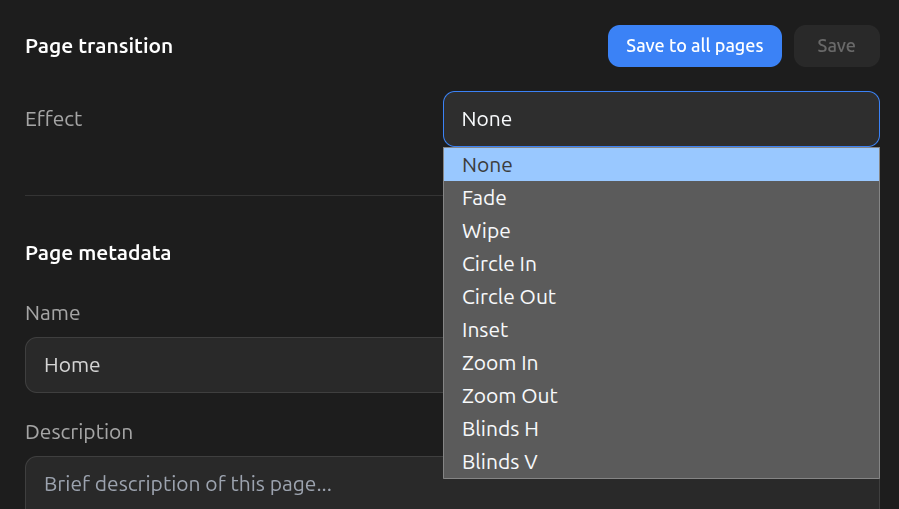Select the Circle In effect
Viewport: 899px width, 509px height.
tap(660, 264)
